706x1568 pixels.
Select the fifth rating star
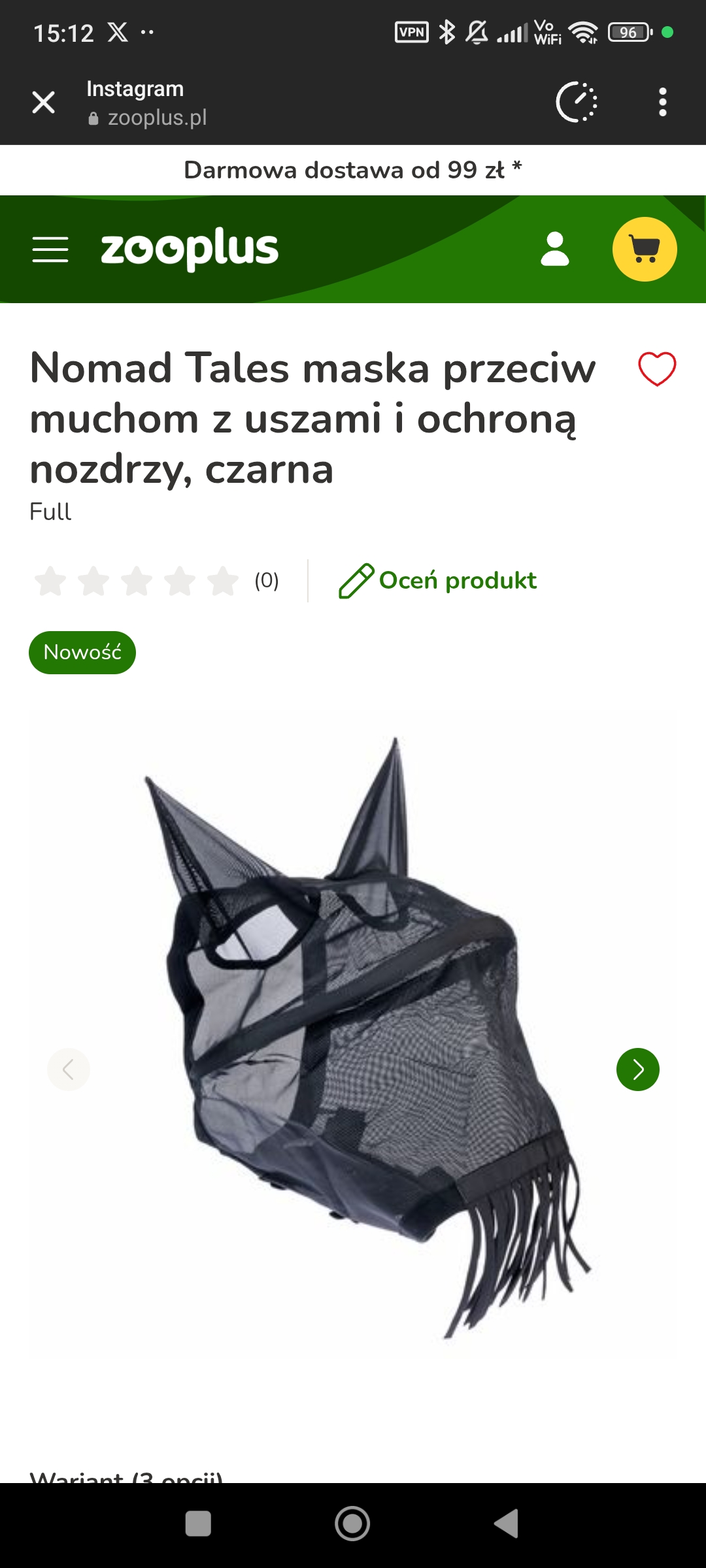coord(223,581)
